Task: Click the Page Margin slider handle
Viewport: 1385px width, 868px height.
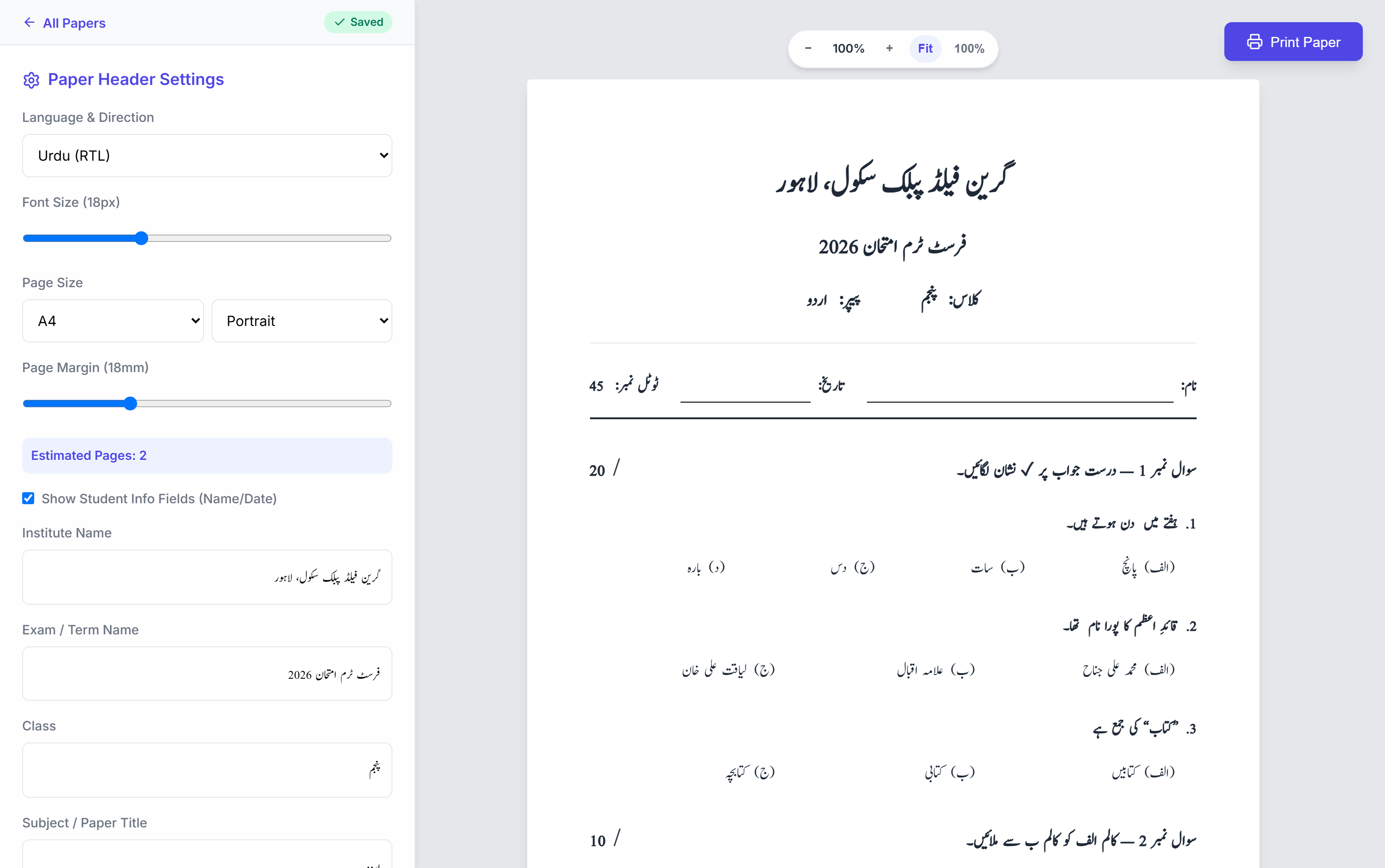Action: tap(130, 404)
